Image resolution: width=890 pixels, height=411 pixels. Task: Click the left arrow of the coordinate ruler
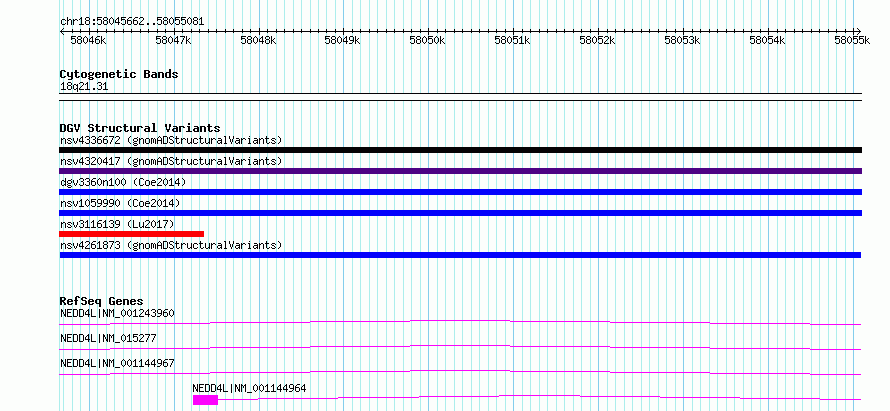62,31
